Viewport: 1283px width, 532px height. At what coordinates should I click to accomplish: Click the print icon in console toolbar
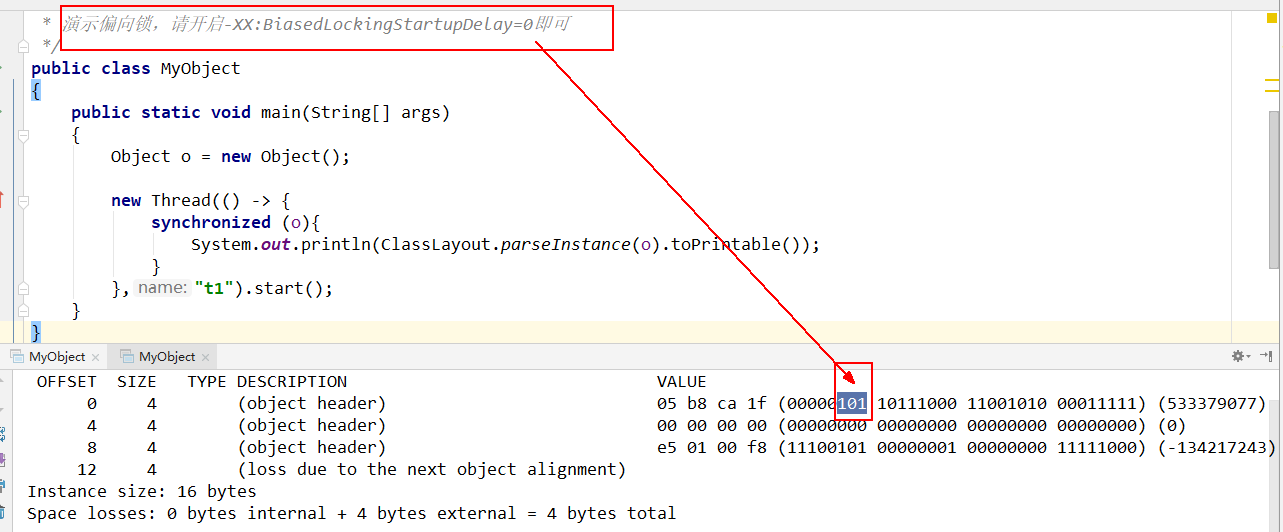point(3,486)
